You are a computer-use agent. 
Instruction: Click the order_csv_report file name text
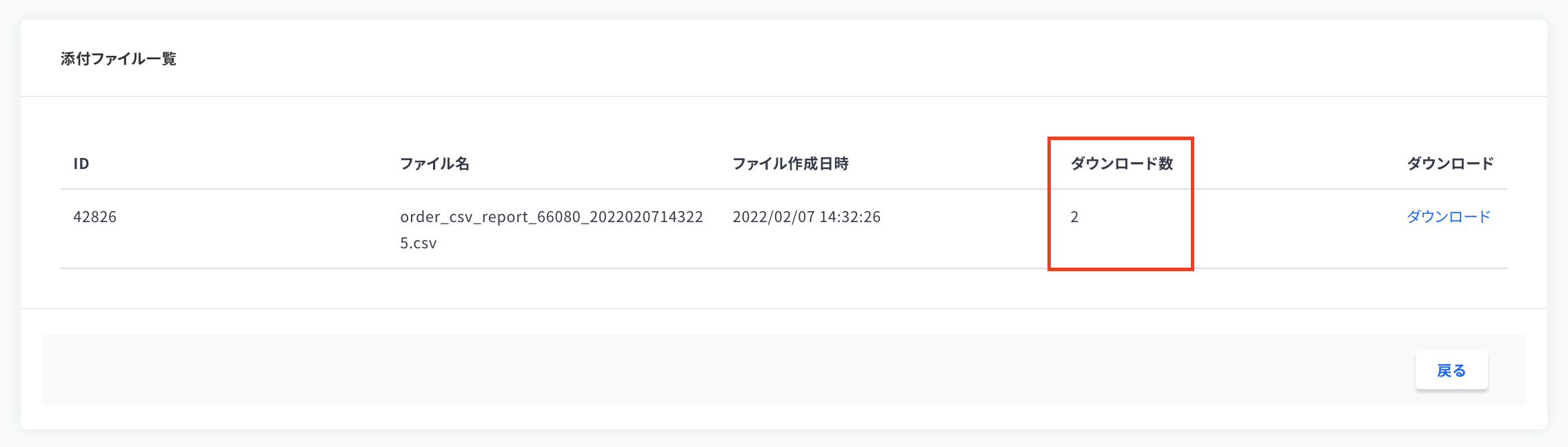552,217
